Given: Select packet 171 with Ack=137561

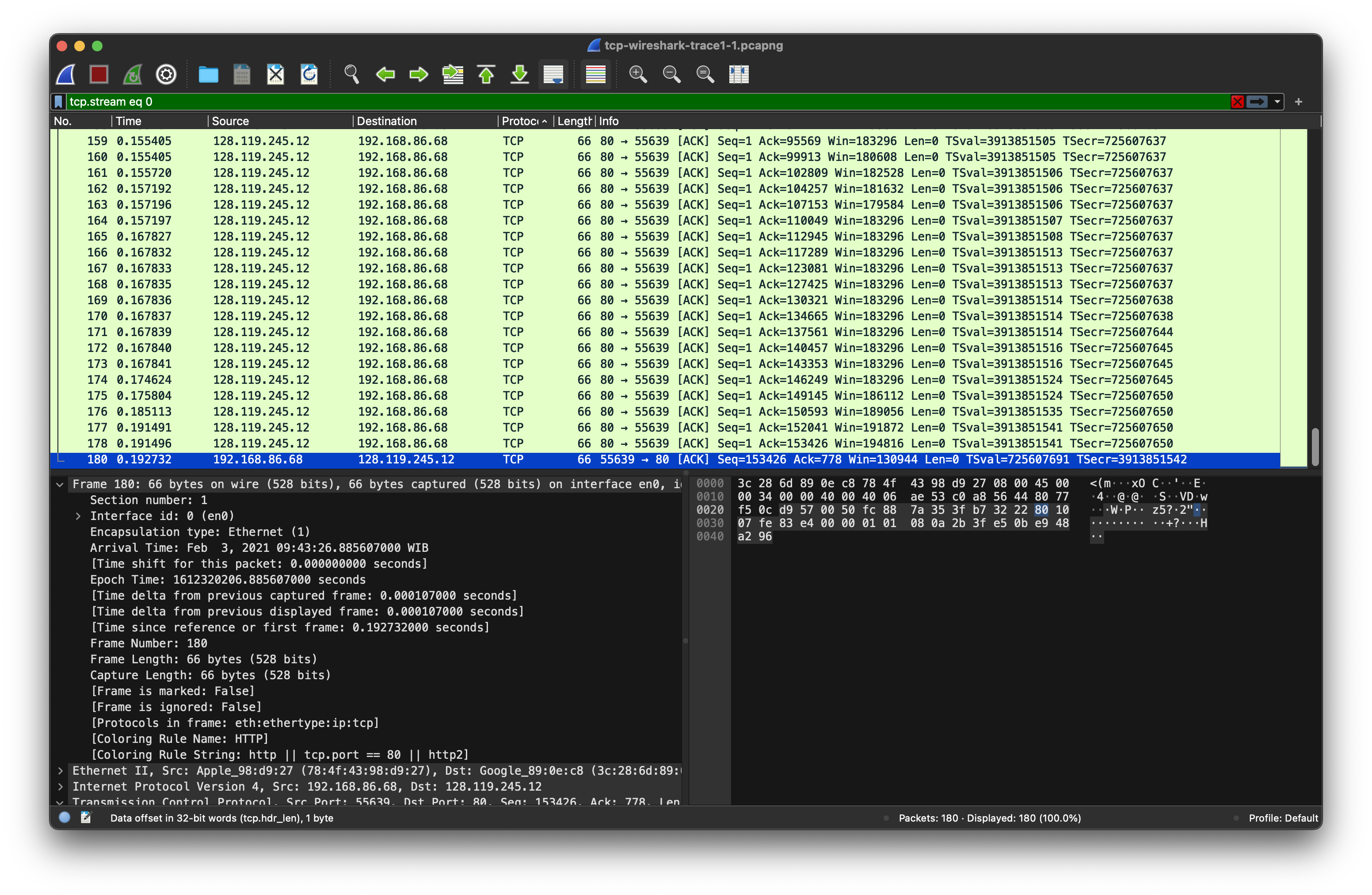Looking at the screenshot, I should 666,332.
